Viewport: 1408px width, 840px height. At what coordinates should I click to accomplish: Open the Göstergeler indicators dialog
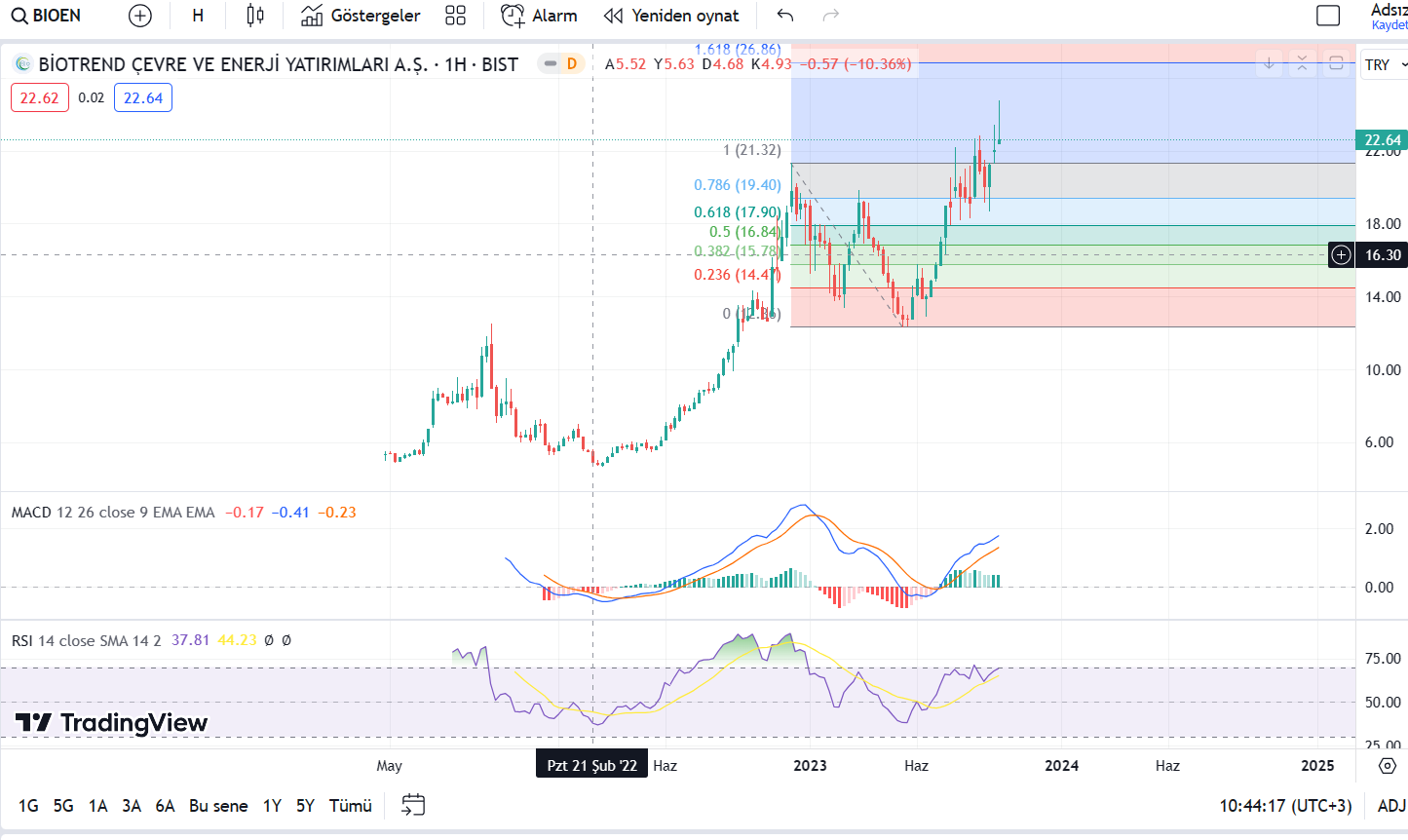[x=362, y=16]
